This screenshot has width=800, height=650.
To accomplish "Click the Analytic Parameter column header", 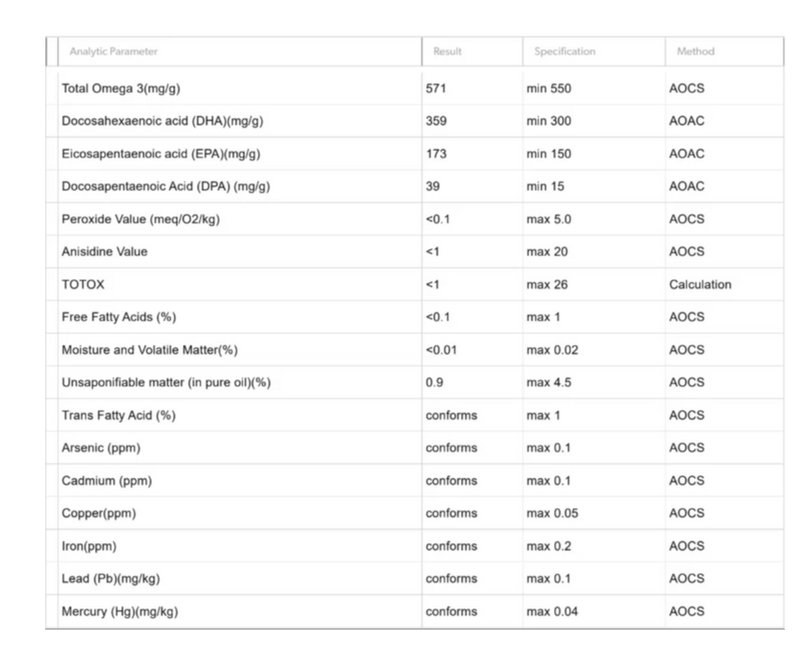I will pos(113,52).
